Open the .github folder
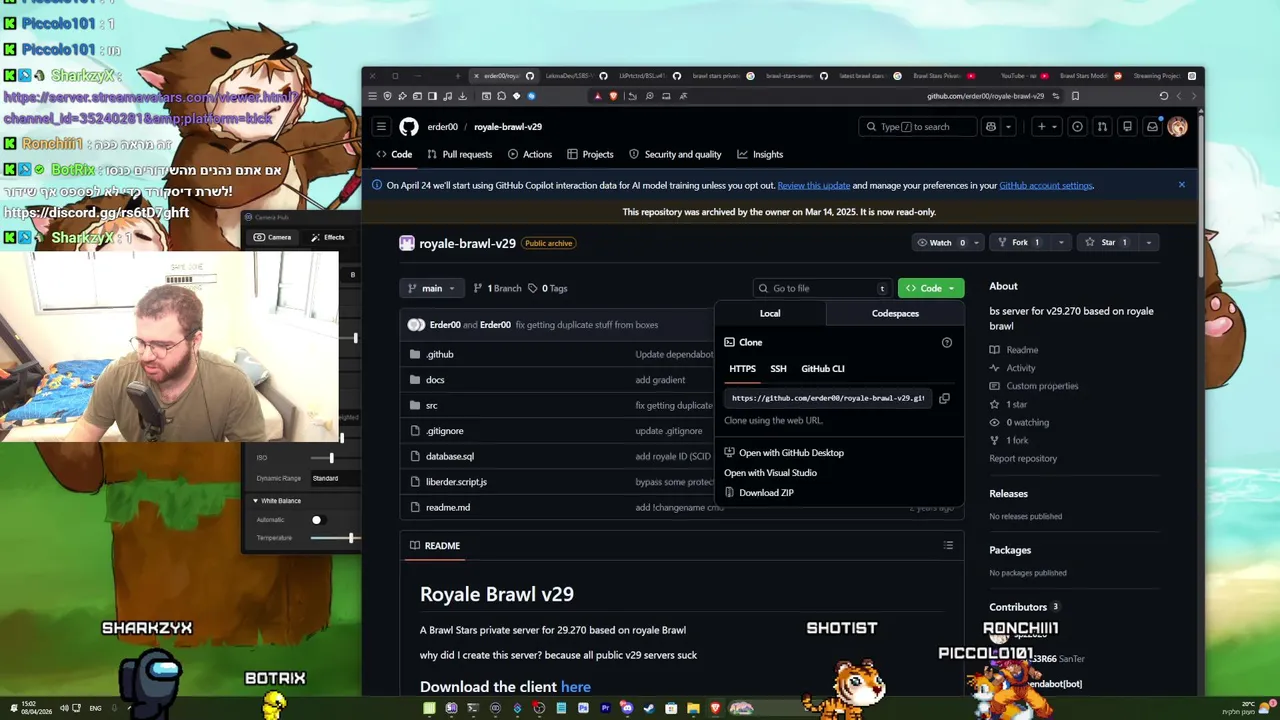Screen dimensions: 1280x720 440,354
